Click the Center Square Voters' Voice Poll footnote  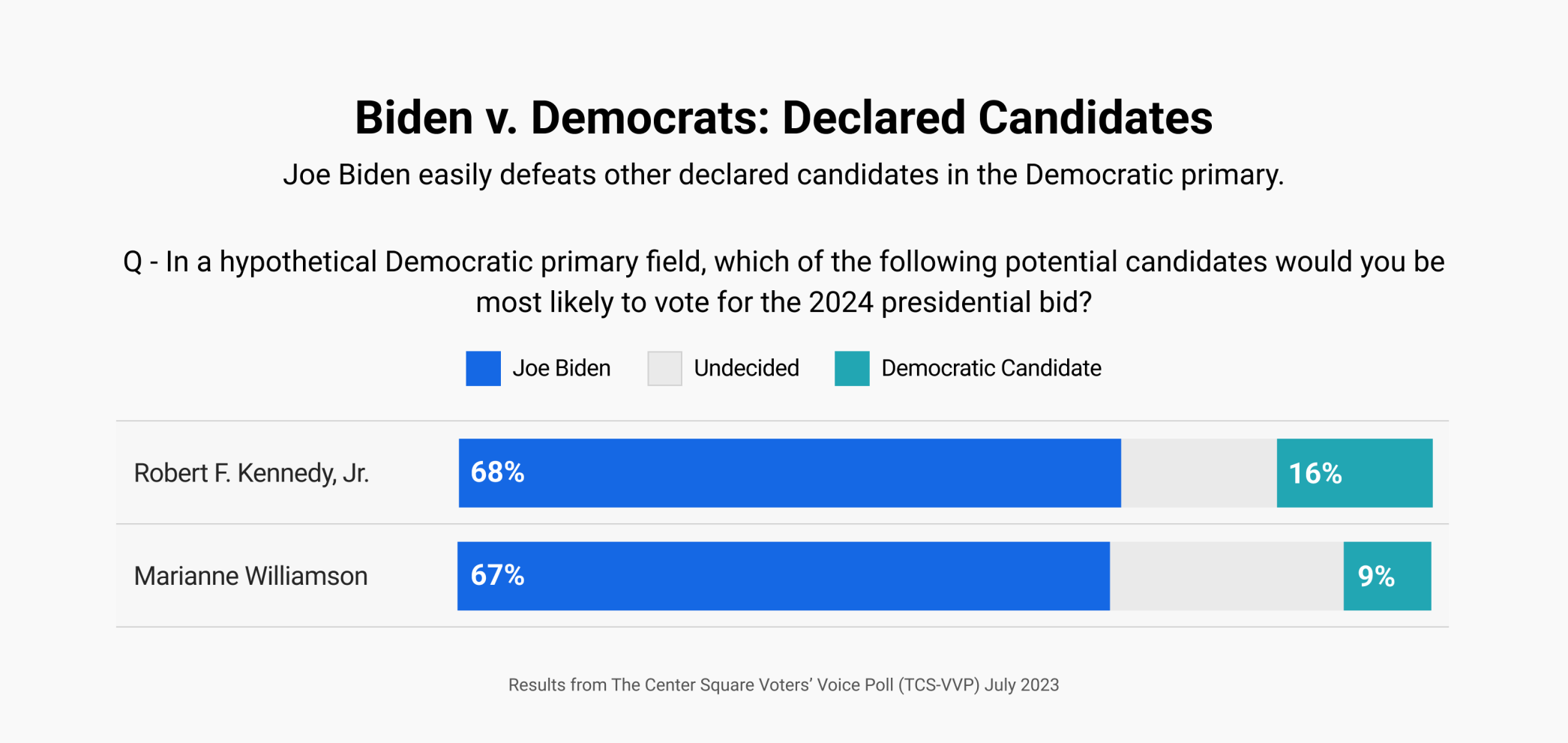click(783, 685)
